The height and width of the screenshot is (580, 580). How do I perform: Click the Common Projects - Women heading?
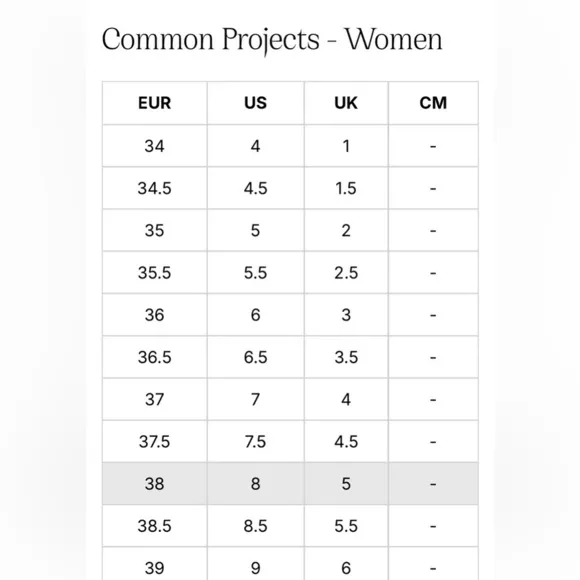click(272, 40)
